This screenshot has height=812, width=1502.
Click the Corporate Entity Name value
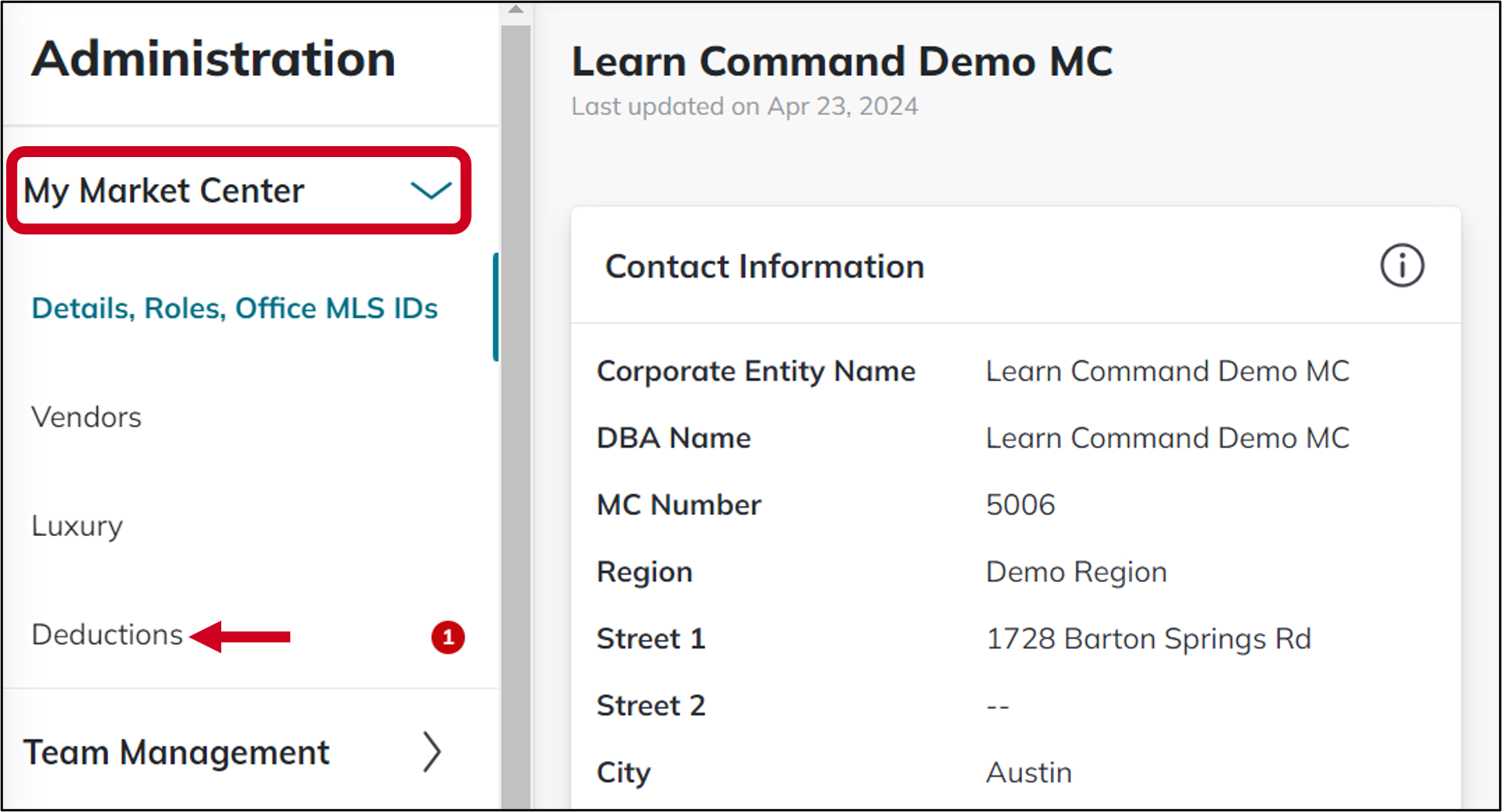coord(1167,371)
